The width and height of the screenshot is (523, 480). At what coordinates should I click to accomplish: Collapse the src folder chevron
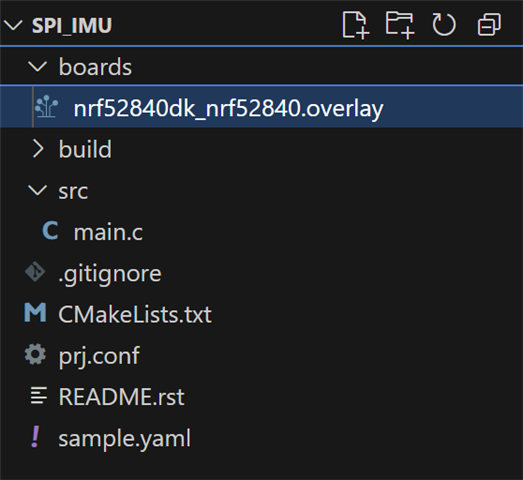pos(38,191)
